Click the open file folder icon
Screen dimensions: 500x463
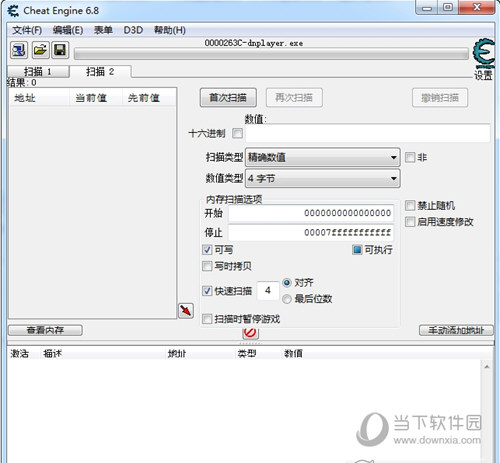point(40,50)
